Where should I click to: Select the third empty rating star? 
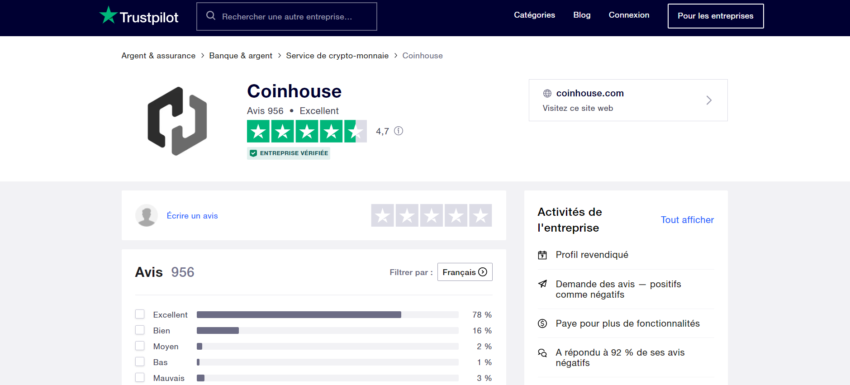point(432,215)
